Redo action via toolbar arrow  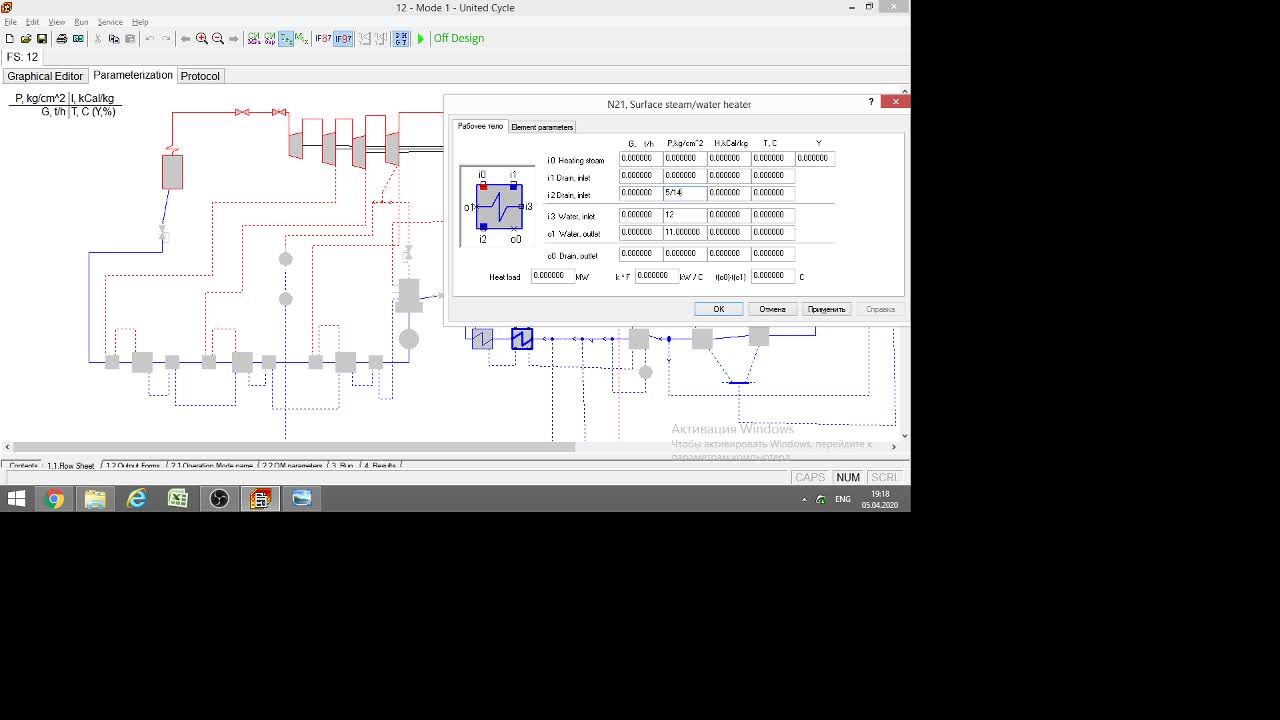tap(166, 39)
